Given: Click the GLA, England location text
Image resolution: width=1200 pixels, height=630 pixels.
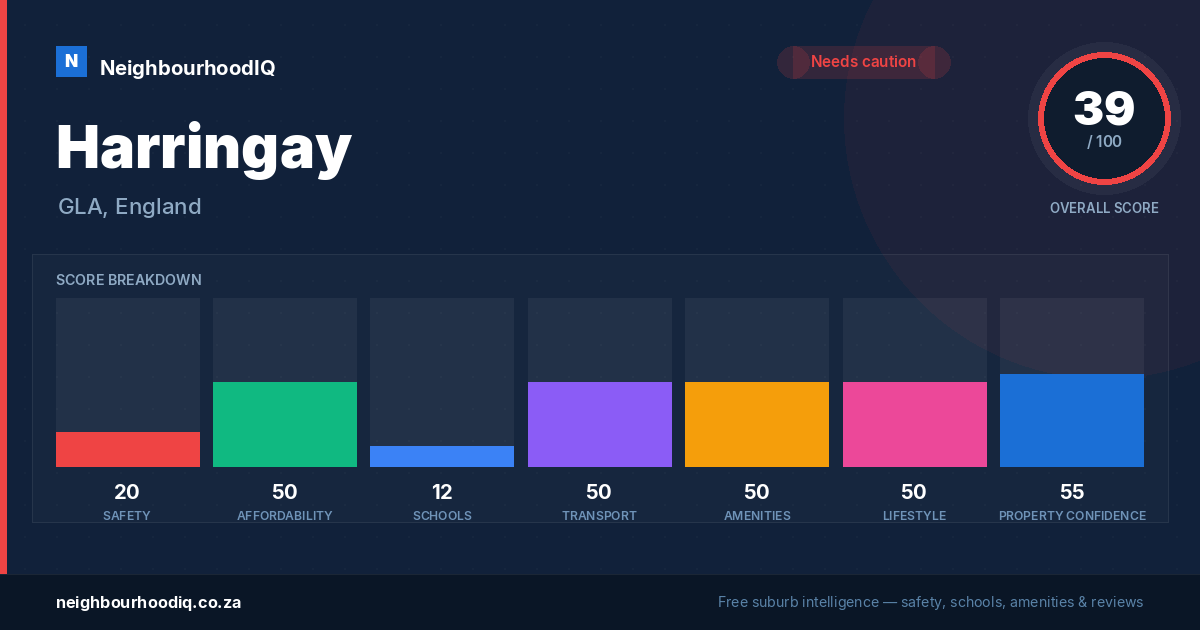Looking at the screenshot, I should (130, 207).
